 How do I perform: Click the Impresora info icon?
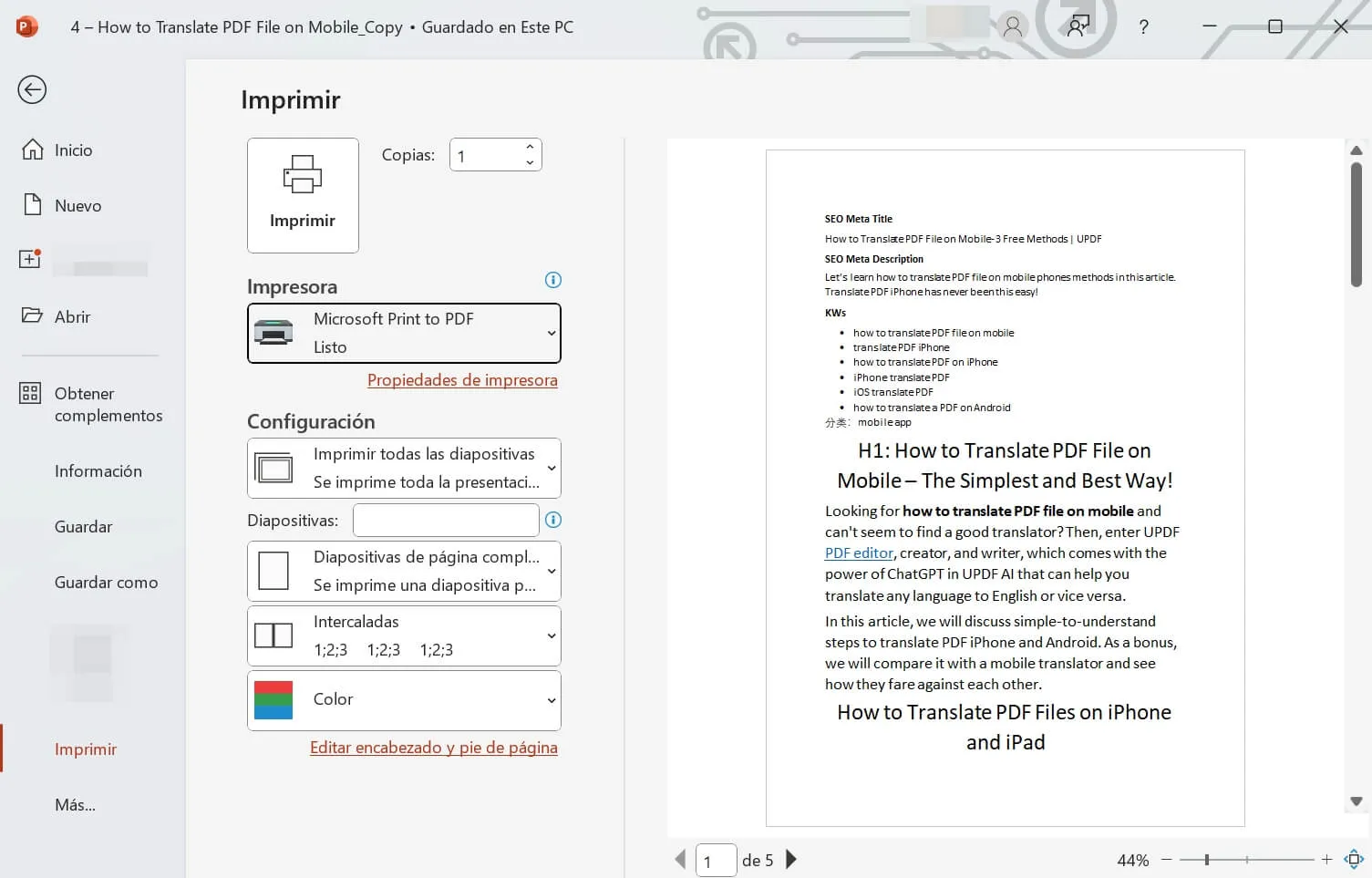coord(553,280)
